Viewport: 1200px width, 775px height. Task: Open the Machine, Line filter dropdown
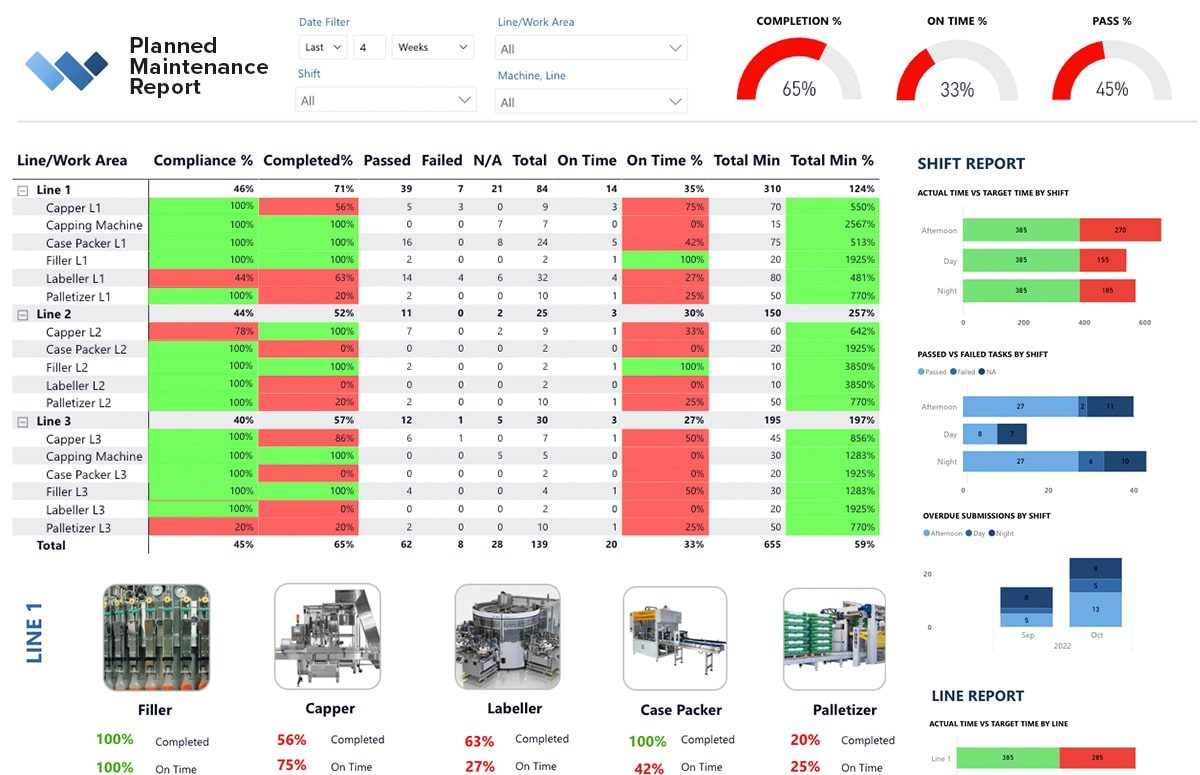[591, 102]
